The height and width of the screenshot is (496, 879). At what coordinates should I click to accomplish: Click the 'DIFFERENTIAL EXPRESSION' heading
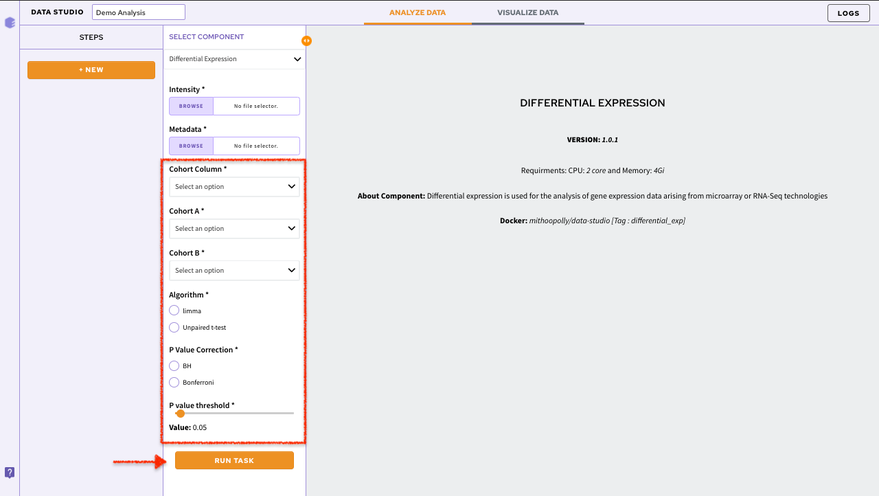point(593,103)
